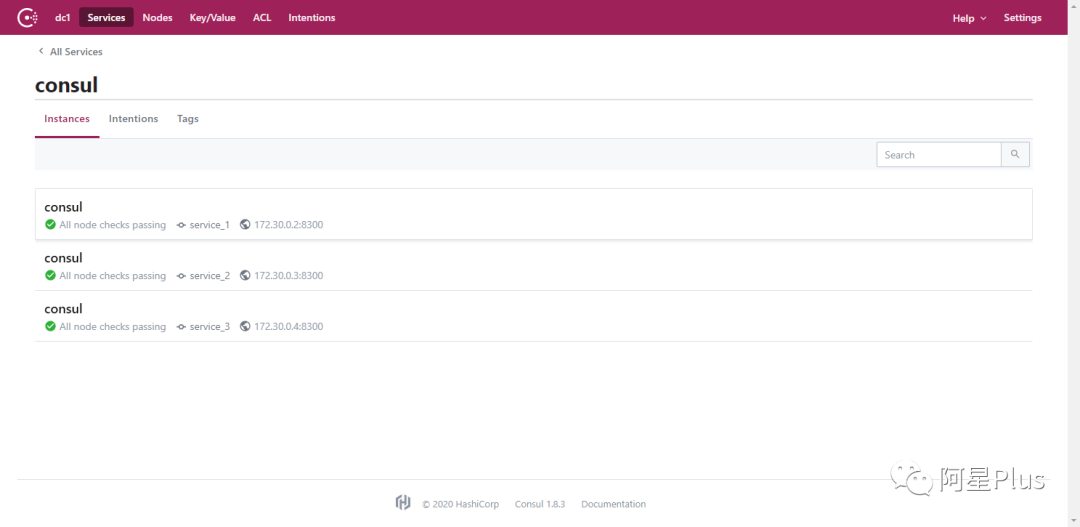Click 'All node checks passing' for service_2
Screen dimensions: 1080x527
pyautogui.click(x=112, y=276)
